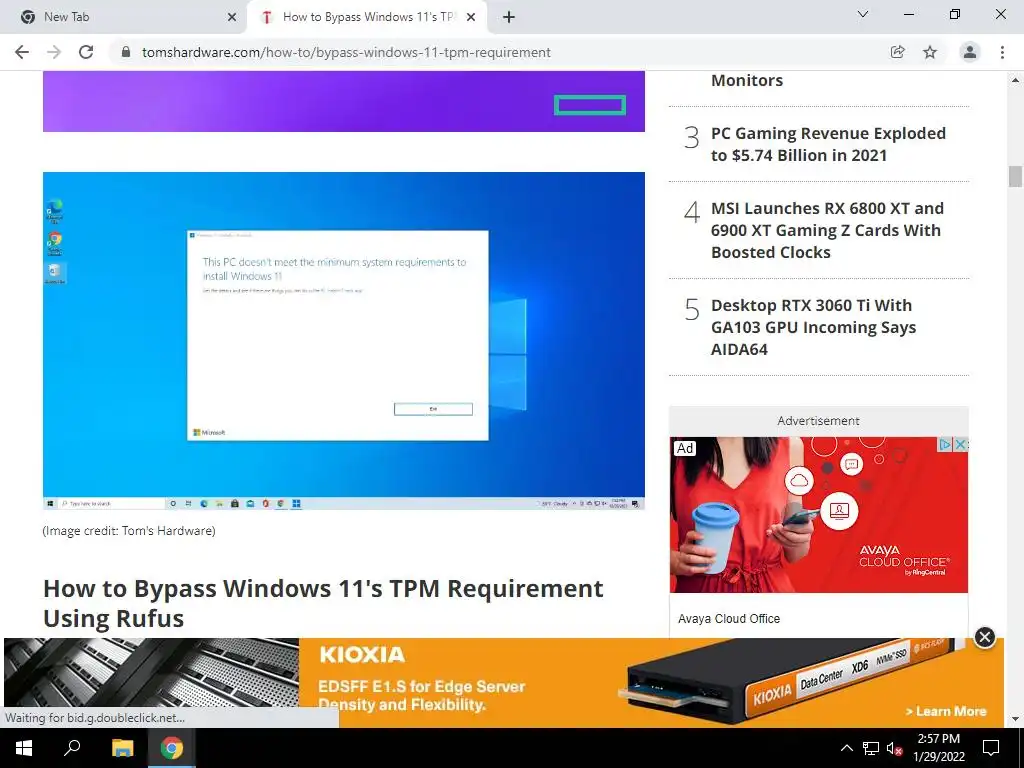Viewport: 1024px width, 768px height.
Task: Open the taskbar clock and date
Action: click(938, 748)
